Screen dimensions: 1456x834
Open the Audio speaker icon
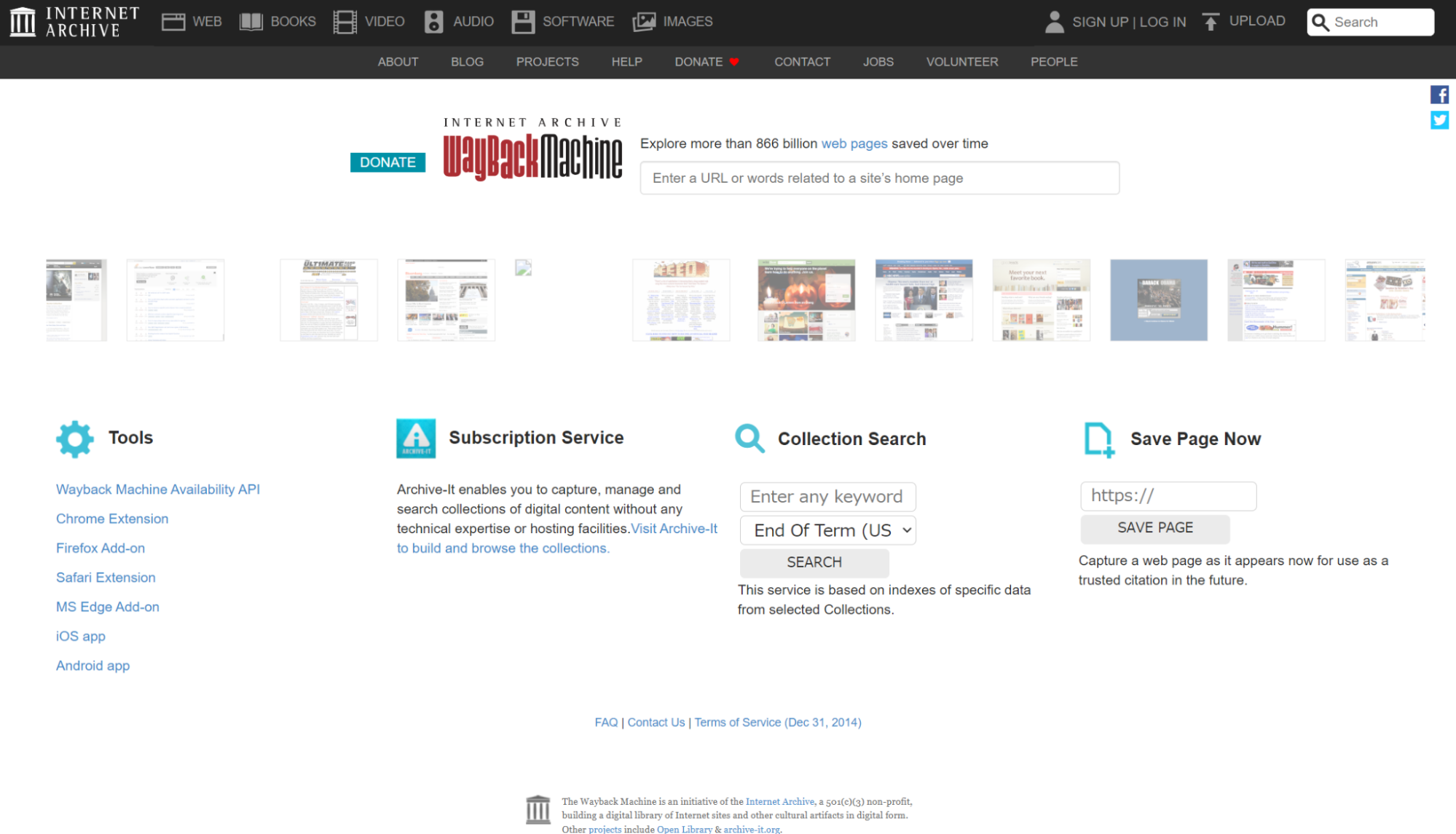(x=434, y=22)
